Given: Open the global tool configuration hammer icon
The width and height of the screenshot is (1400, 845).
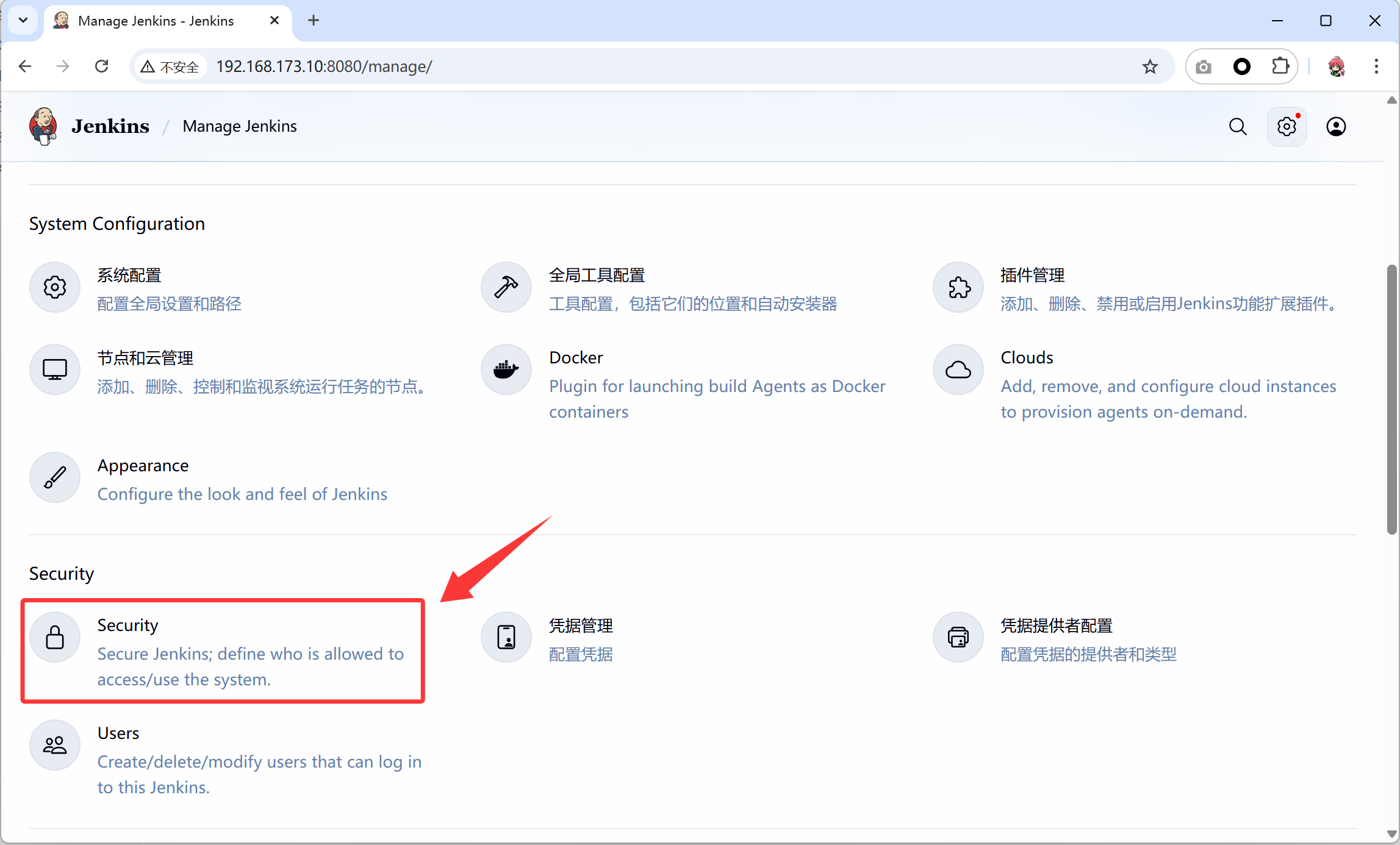Looking at the screenshot, I should point(506,287).
